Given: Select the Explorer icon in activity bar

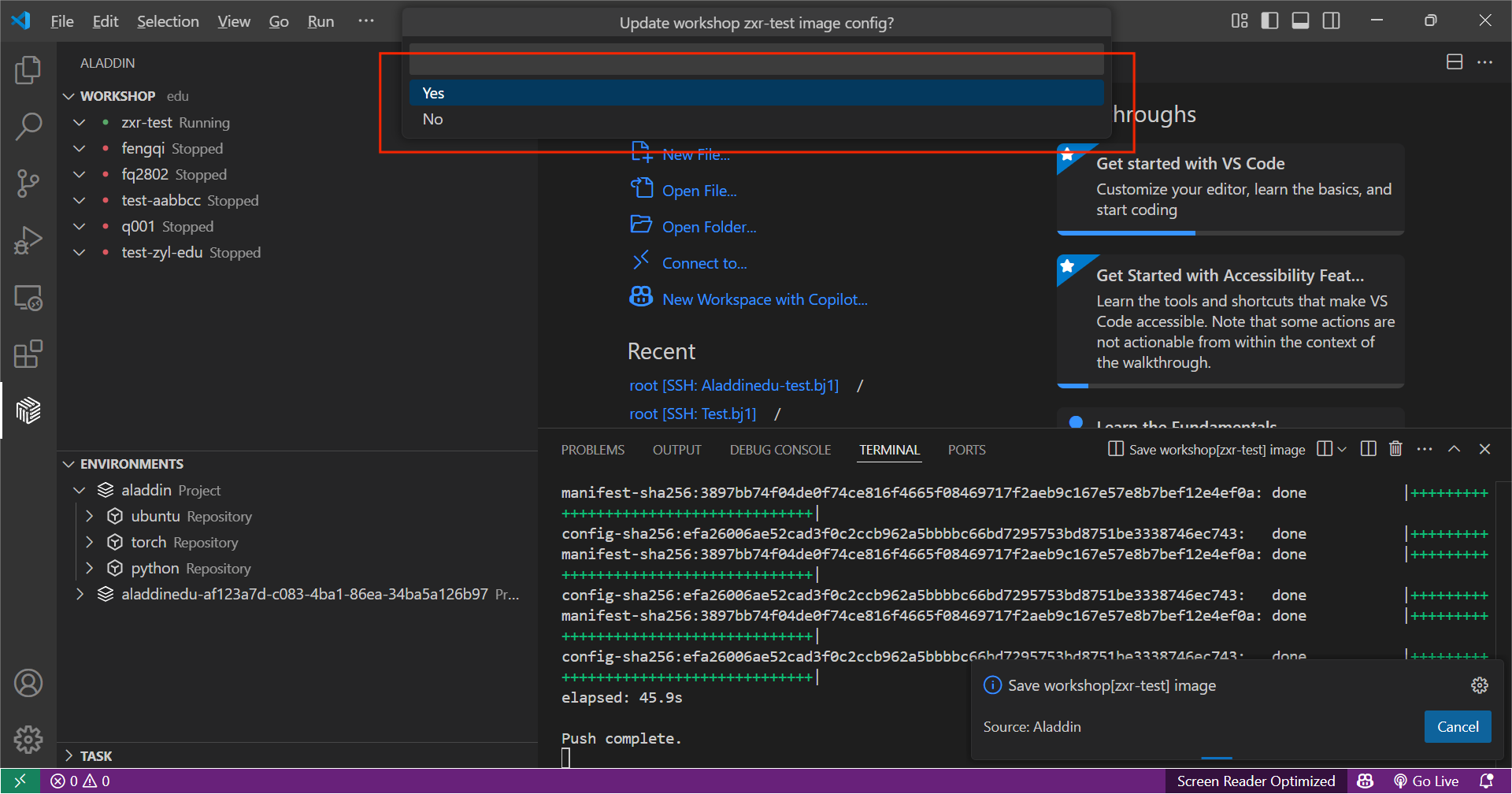Looking at the screenshot, I should coord(28,70).
